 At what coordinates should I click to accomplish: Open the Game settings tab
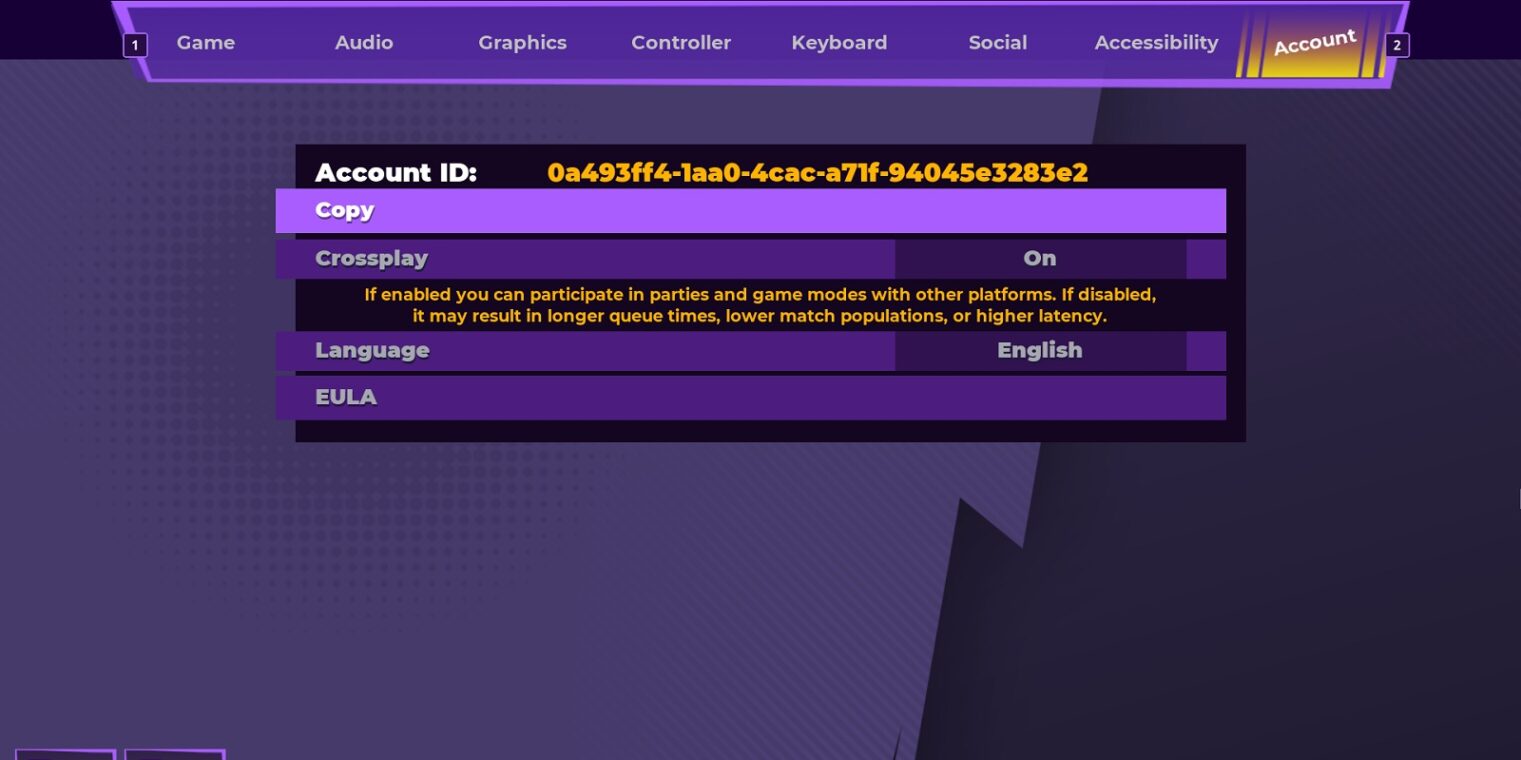(x=205, y=43)
